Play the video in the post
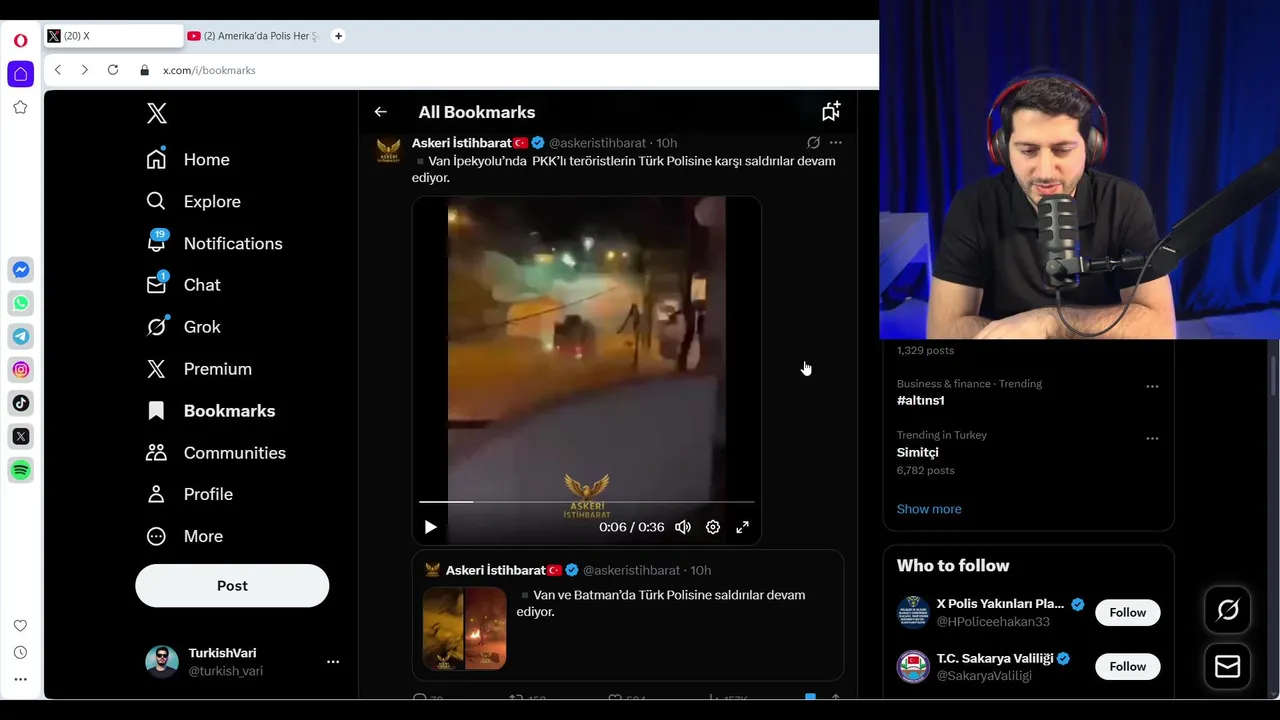This screenshot has height=720, width=1280. pyautogui.click(x=430, y=527)
